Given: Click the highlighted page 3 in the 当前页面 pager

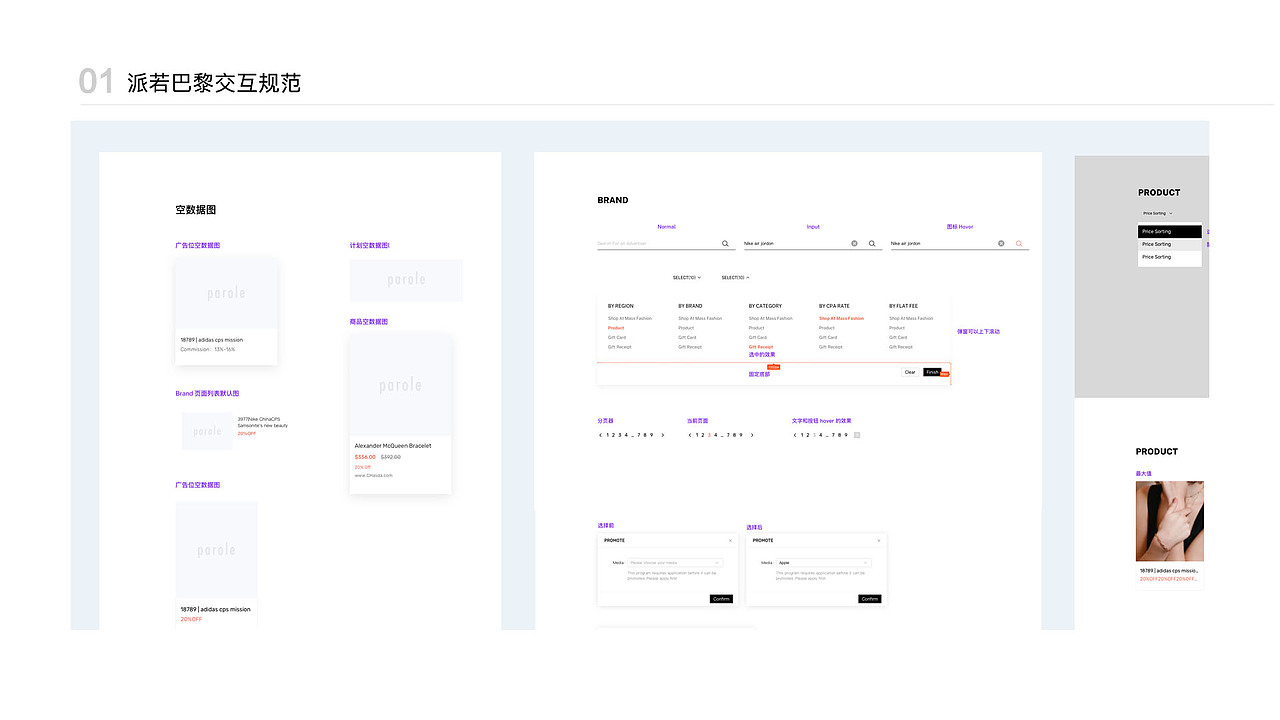Looking at the screenshot, I should point(709,435).
